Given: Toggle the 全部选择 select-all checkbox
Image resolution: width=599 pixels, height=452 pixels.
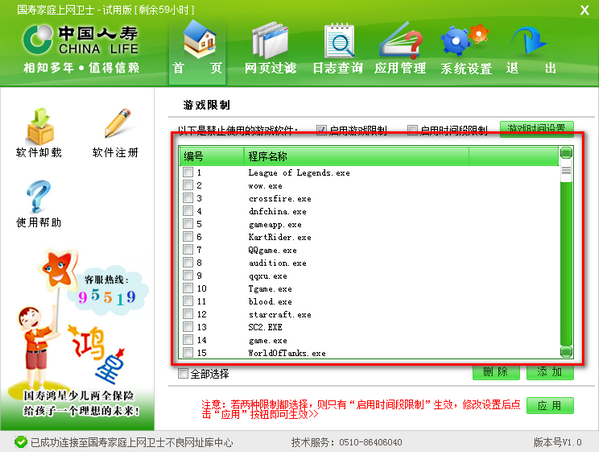Looking at the screenshot, I should (183, 374).
